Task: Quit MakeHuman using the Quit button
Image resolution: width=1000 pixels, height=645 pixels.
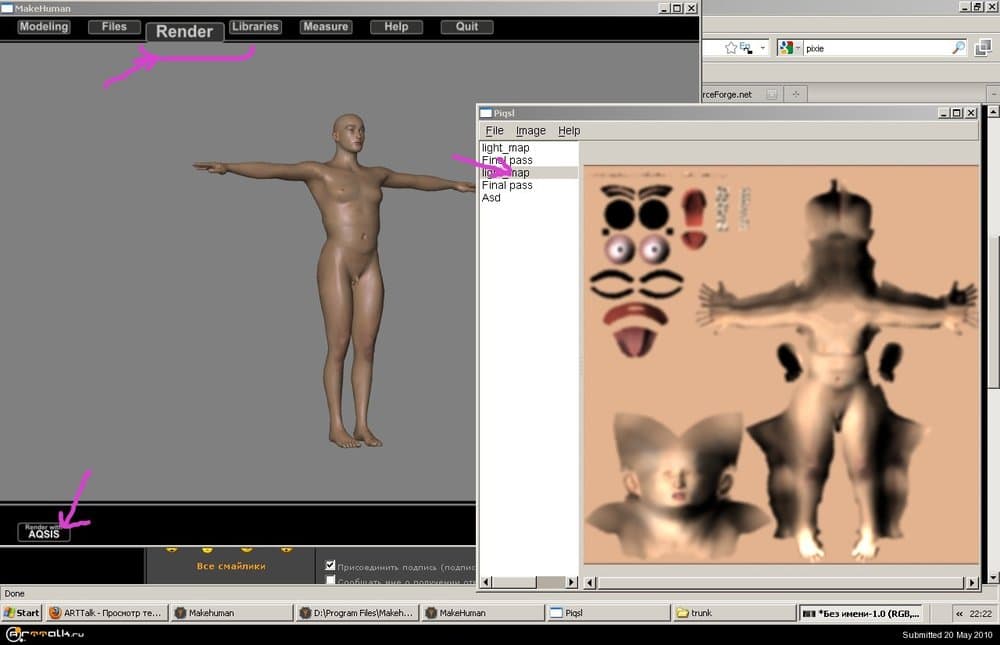Action: [x=466, y=27]
